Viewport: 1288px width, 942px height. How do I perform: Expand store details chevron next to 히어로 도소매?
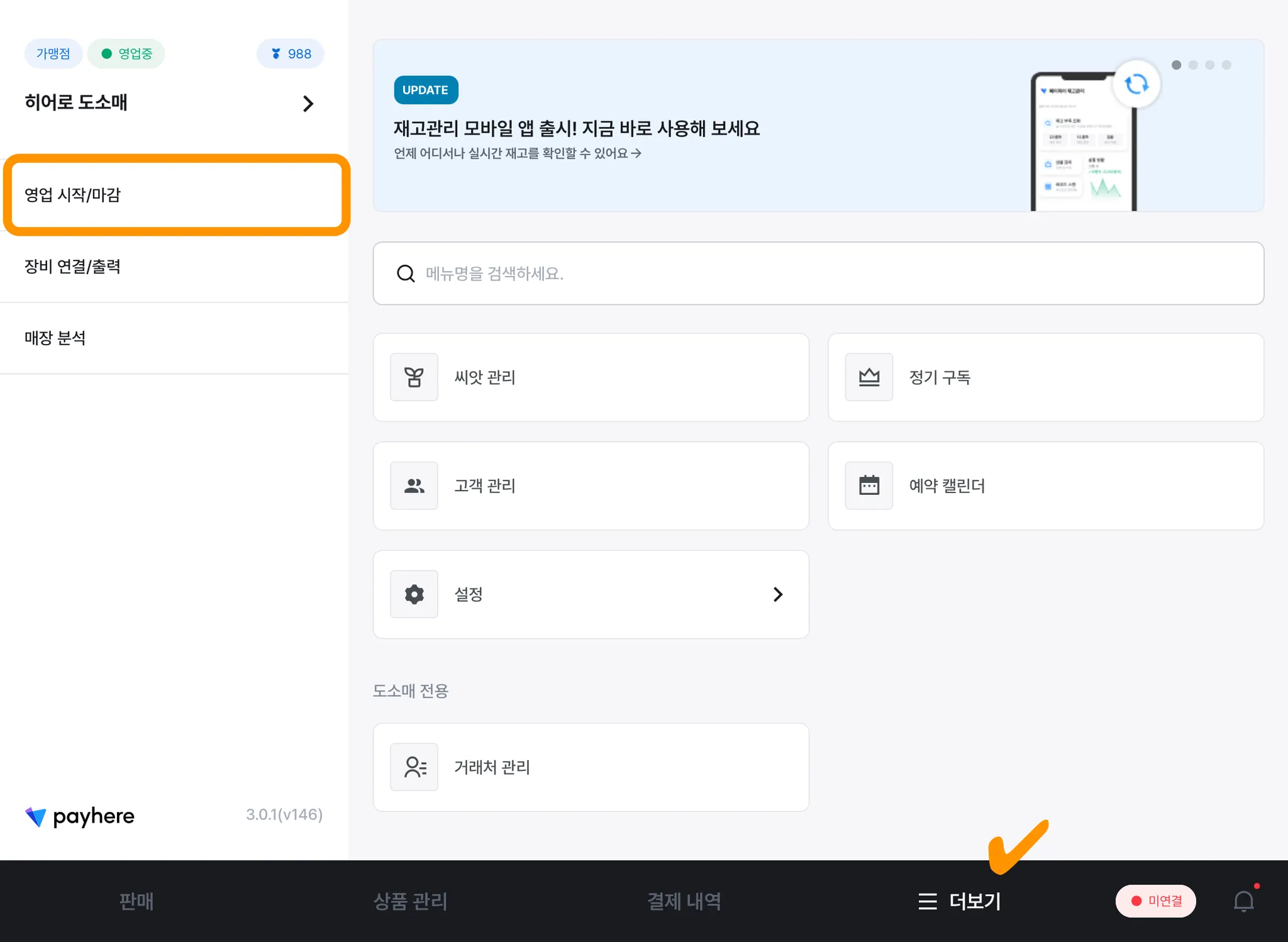(x=308, y=104)
